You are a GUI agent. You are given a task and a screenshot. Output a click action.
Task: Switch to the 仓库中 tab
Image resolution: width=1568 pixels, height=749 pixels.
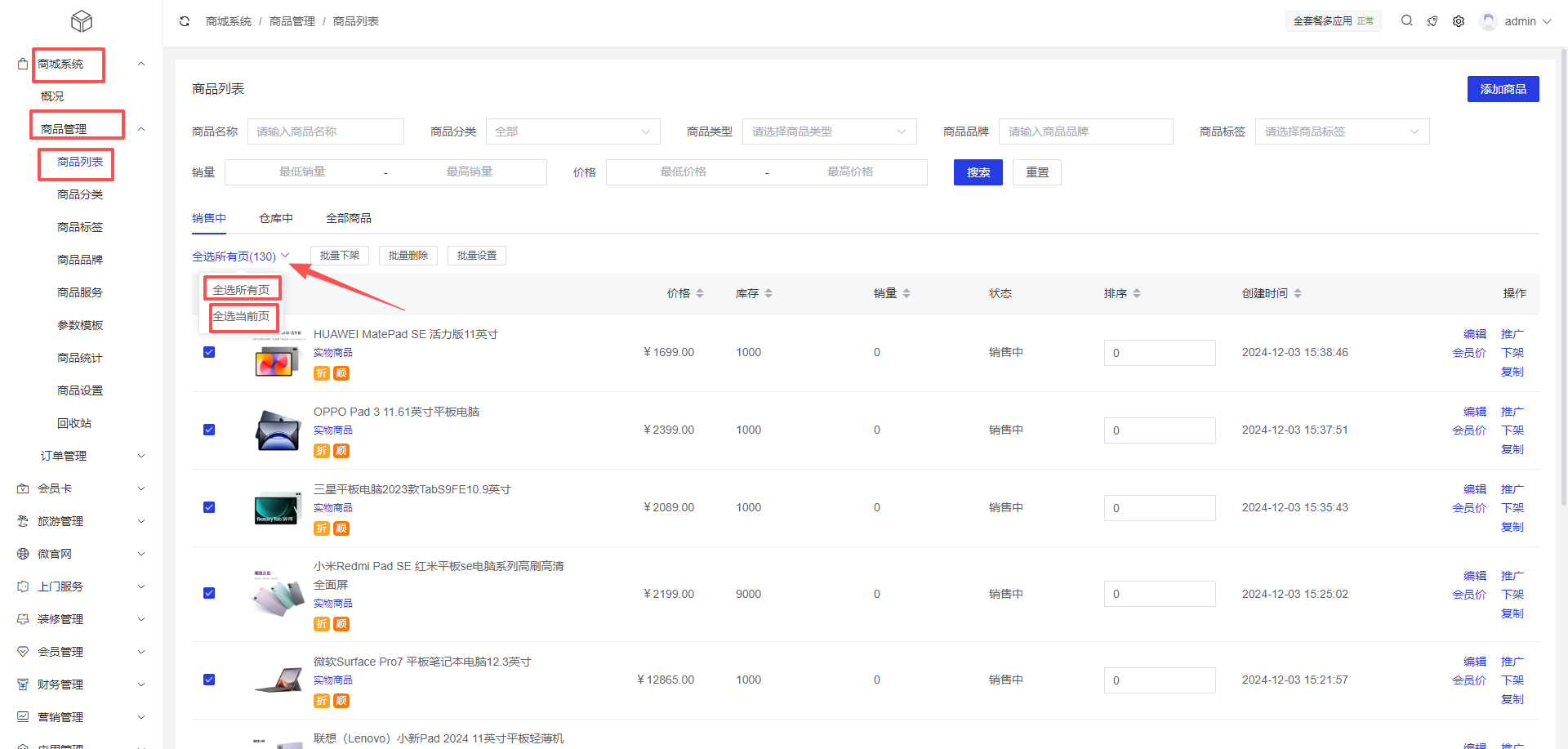pos(276,218)
